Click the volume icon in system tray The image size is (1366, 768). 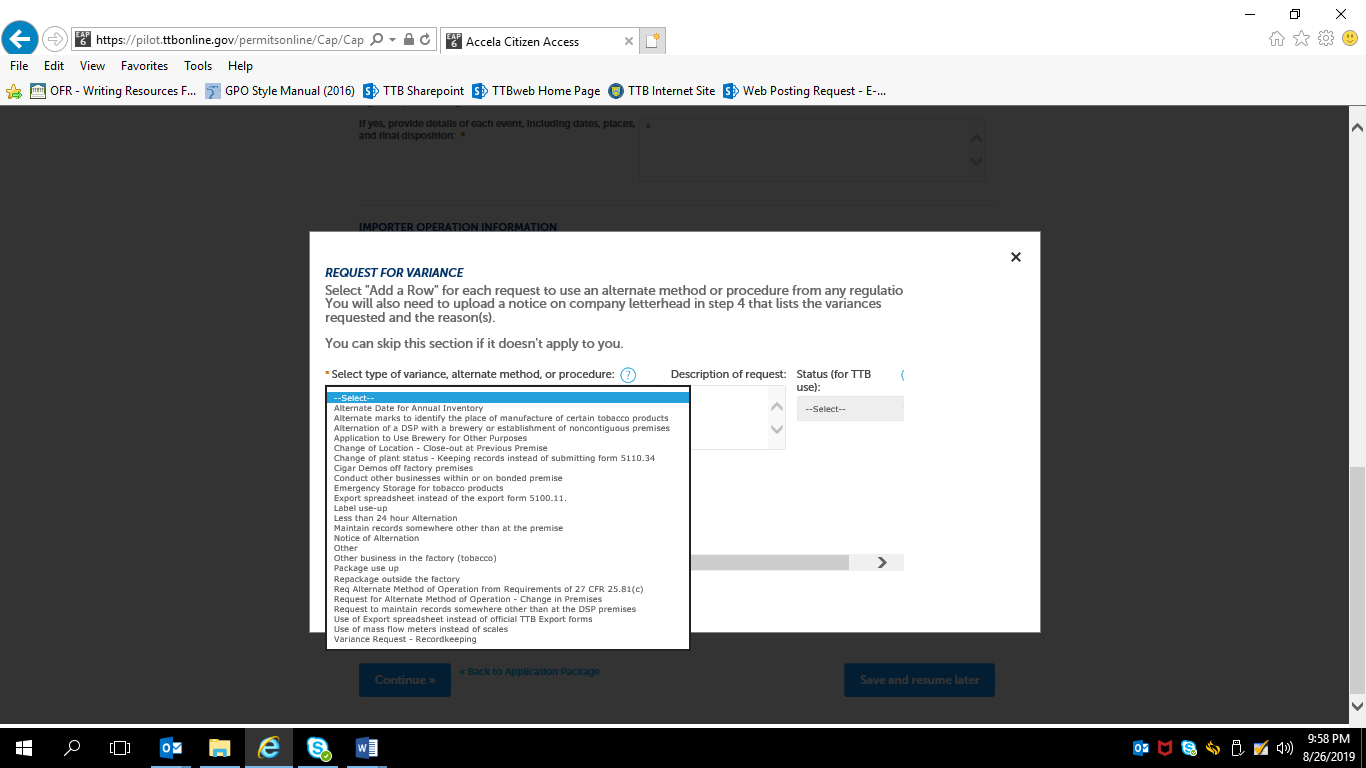click(1285, 747)
